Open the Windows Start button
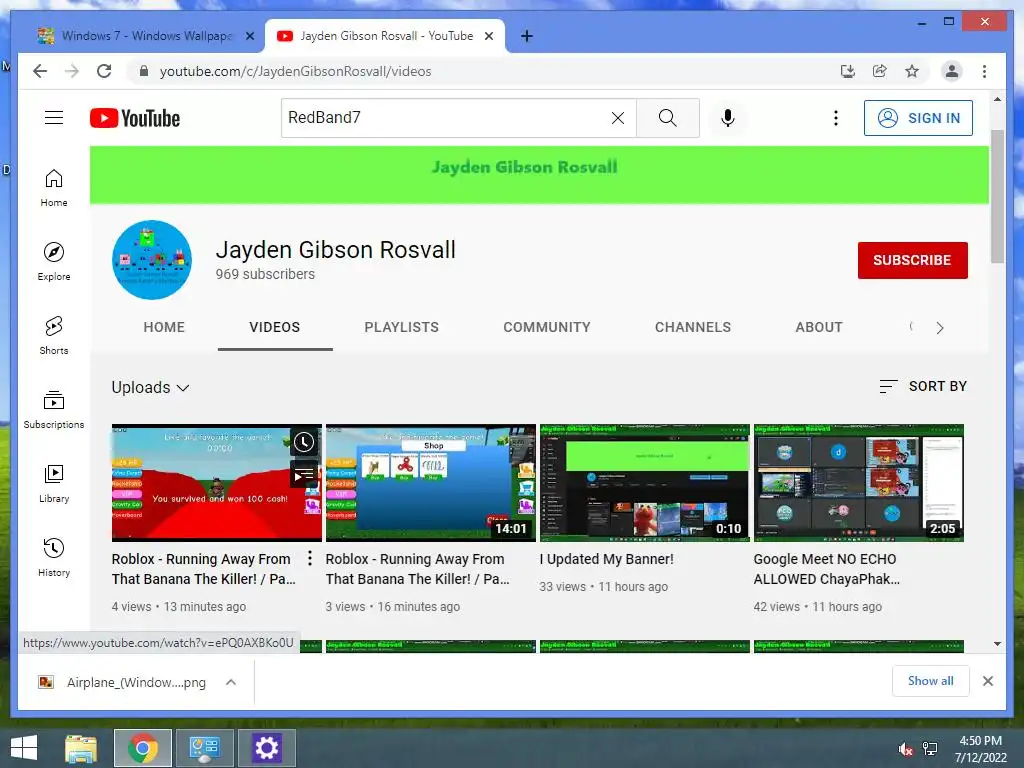 (24, 748)
